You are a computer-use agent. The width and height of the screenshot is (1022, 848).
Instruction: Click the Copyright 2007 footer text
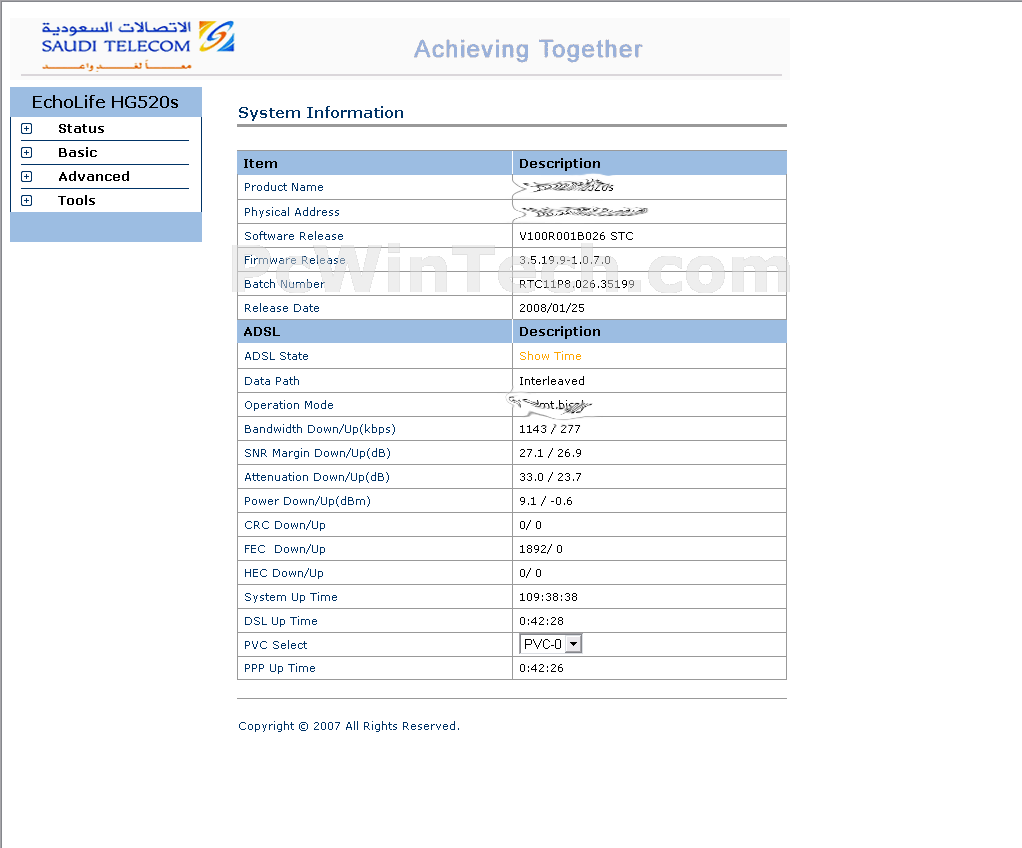[349, 726]
